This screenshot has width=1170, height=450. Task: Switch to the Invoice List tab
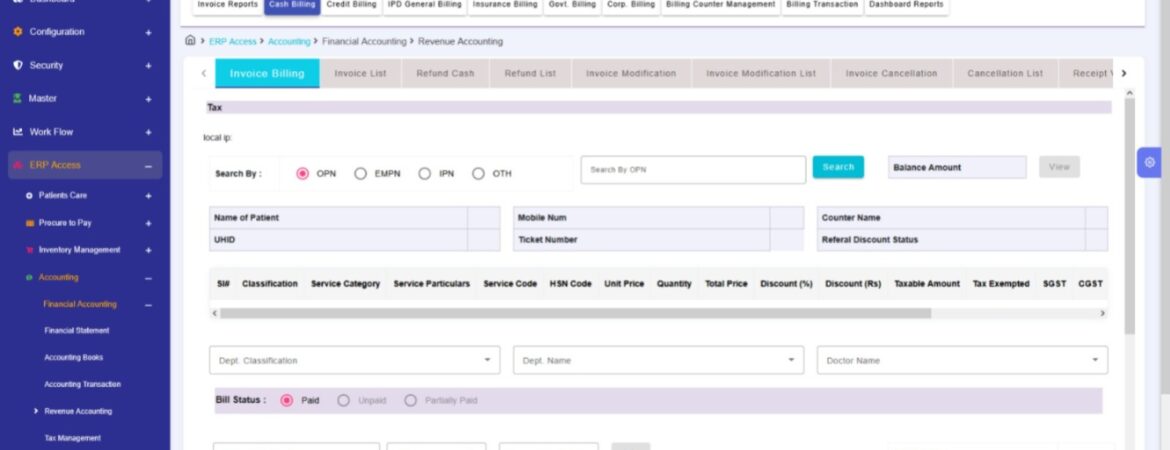pyautogui.click(x=360, y=73)
